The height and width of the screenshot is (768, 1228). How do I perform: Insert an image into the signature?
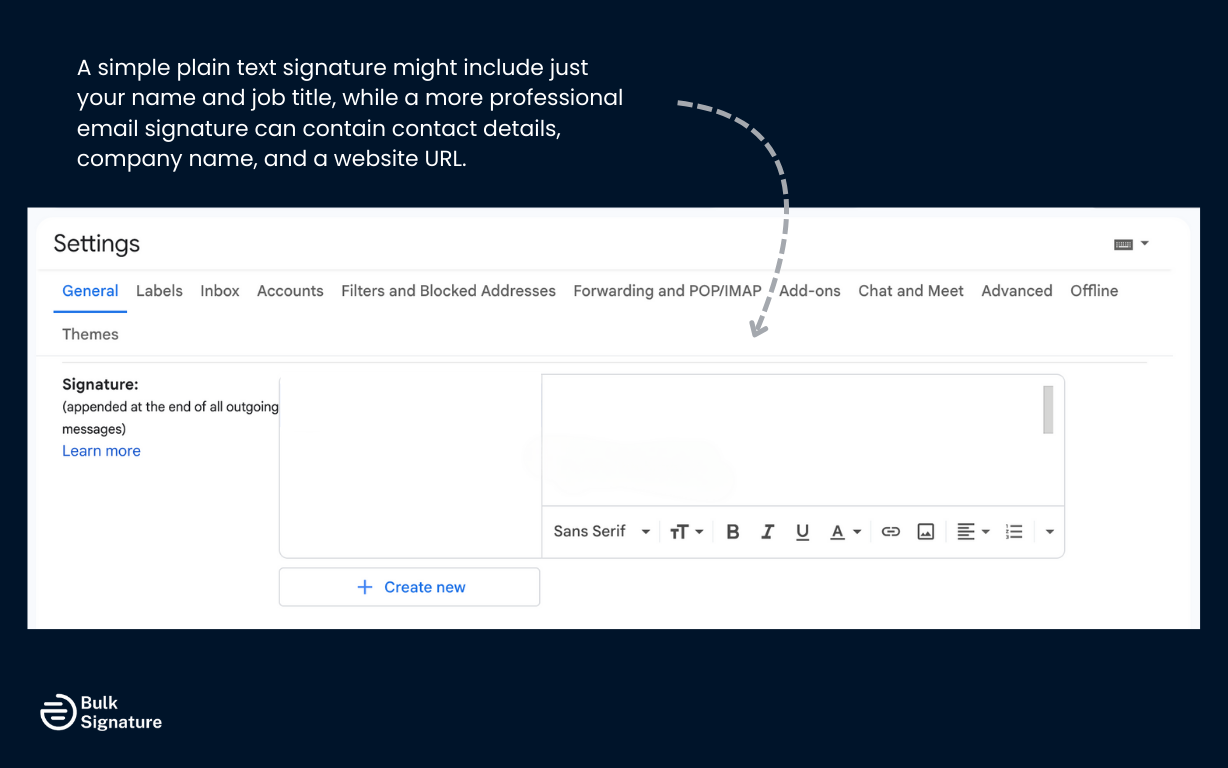[925, 531]
